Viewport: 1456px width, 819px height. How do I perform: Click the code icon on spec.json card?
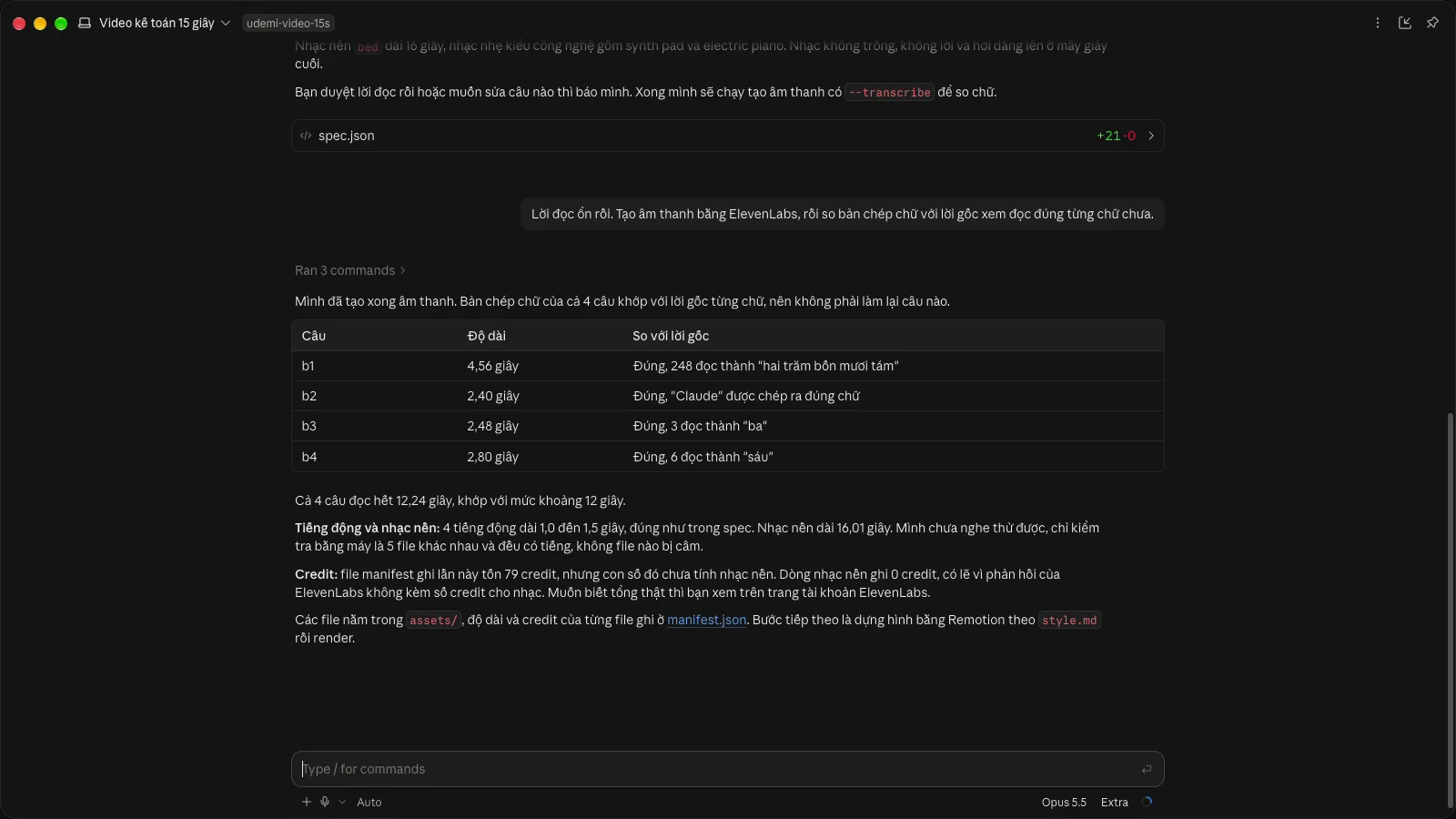(306, 136)
